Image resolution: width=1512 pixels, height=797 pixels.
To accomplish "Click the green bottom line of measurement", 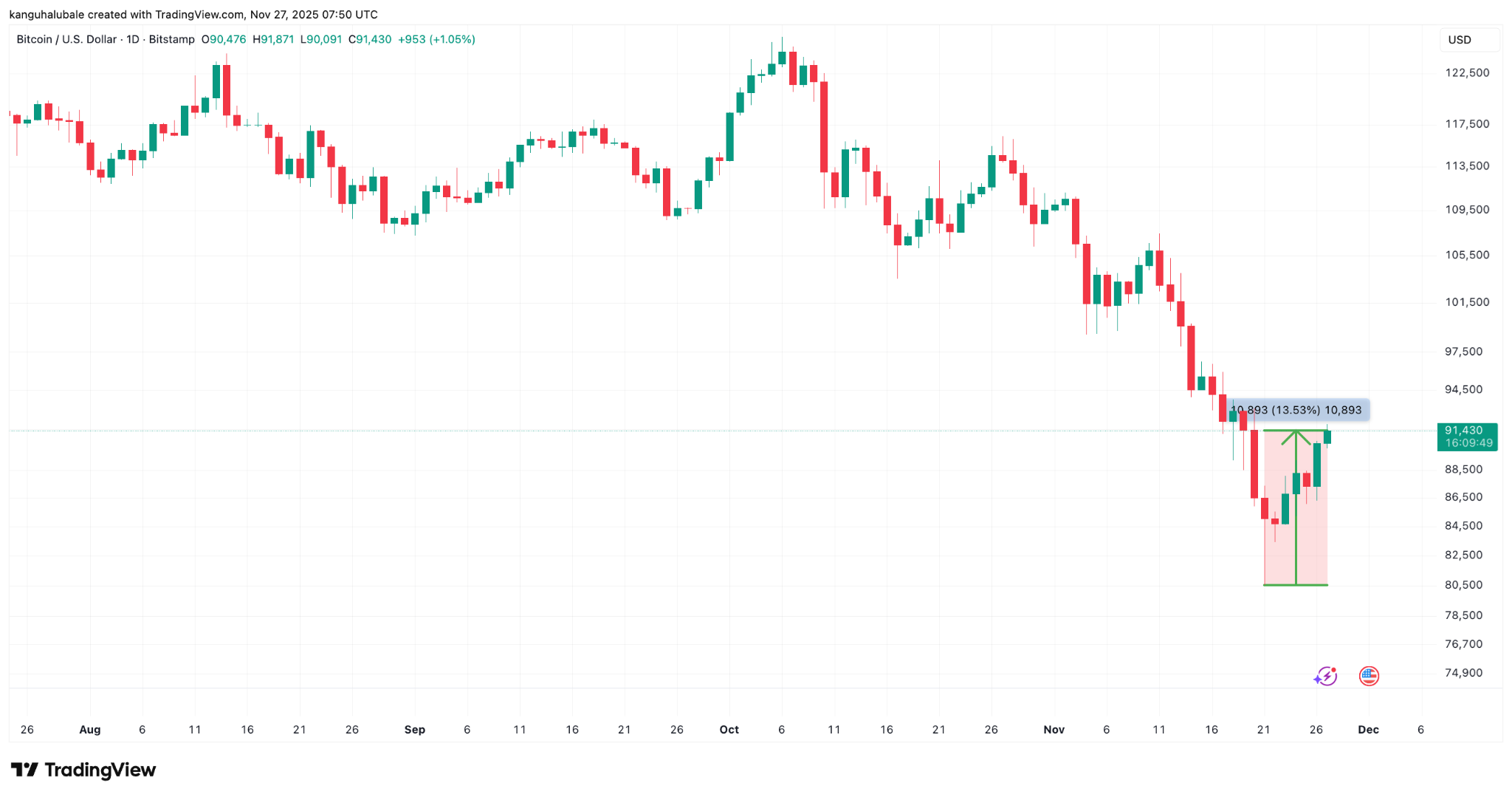I will point(1296,585).
